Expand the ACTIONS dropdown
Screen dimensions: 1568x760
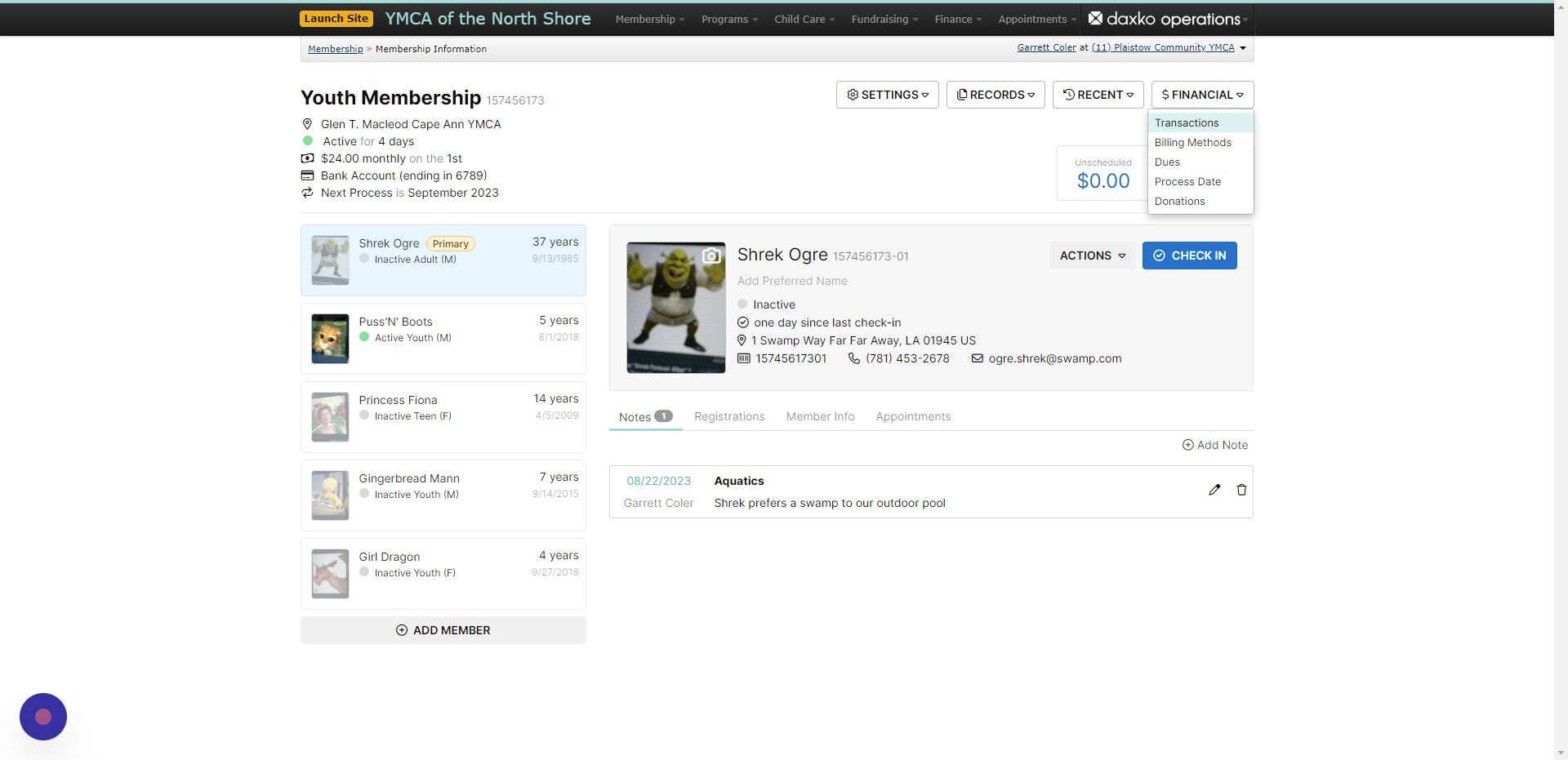click(x=1092, y=256)
